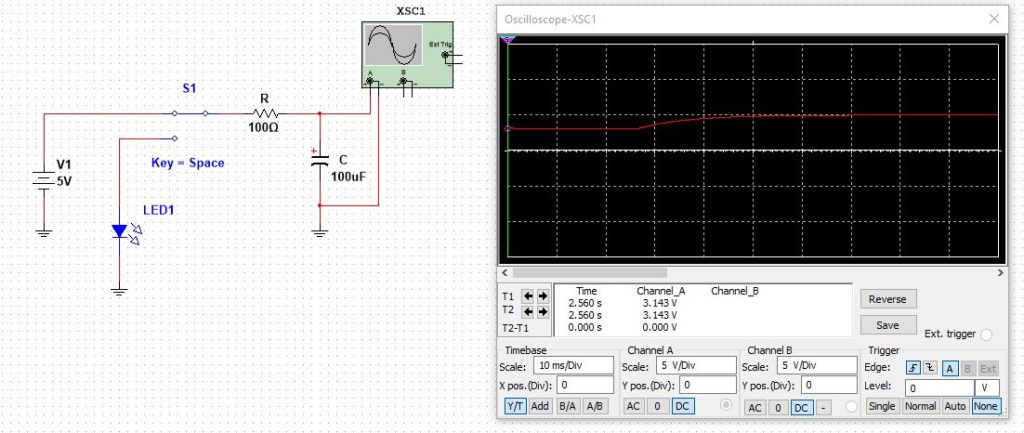Move cursor T2 left with arrow
1024x433 pixels.
tap(528, 312)
